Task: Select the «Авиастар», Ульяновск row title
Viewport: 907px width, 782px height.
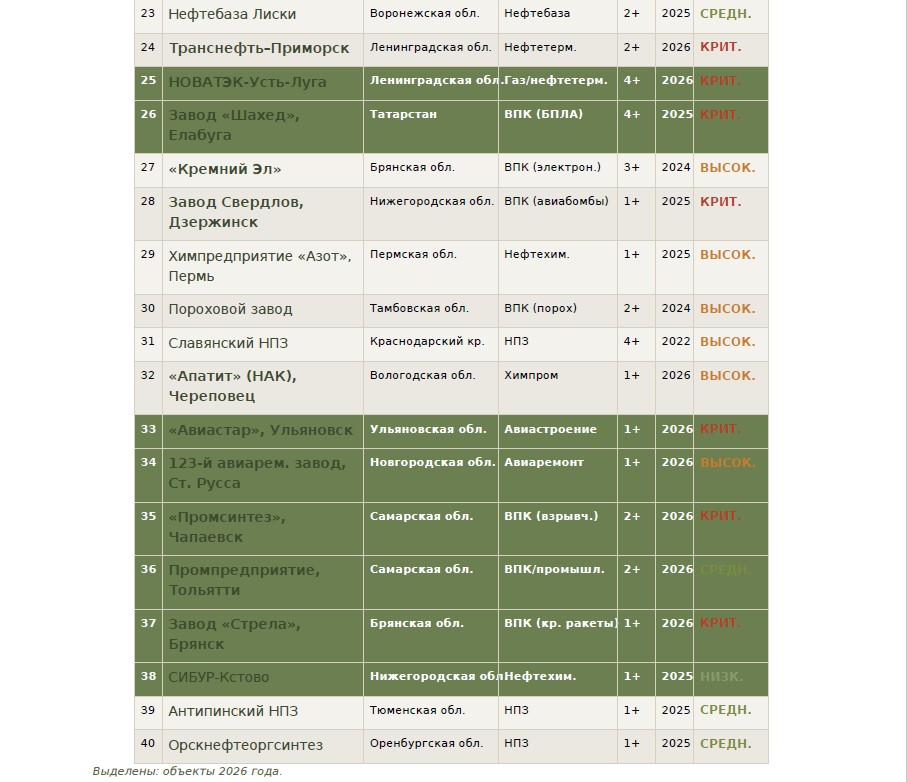Action: pos(260,430)
